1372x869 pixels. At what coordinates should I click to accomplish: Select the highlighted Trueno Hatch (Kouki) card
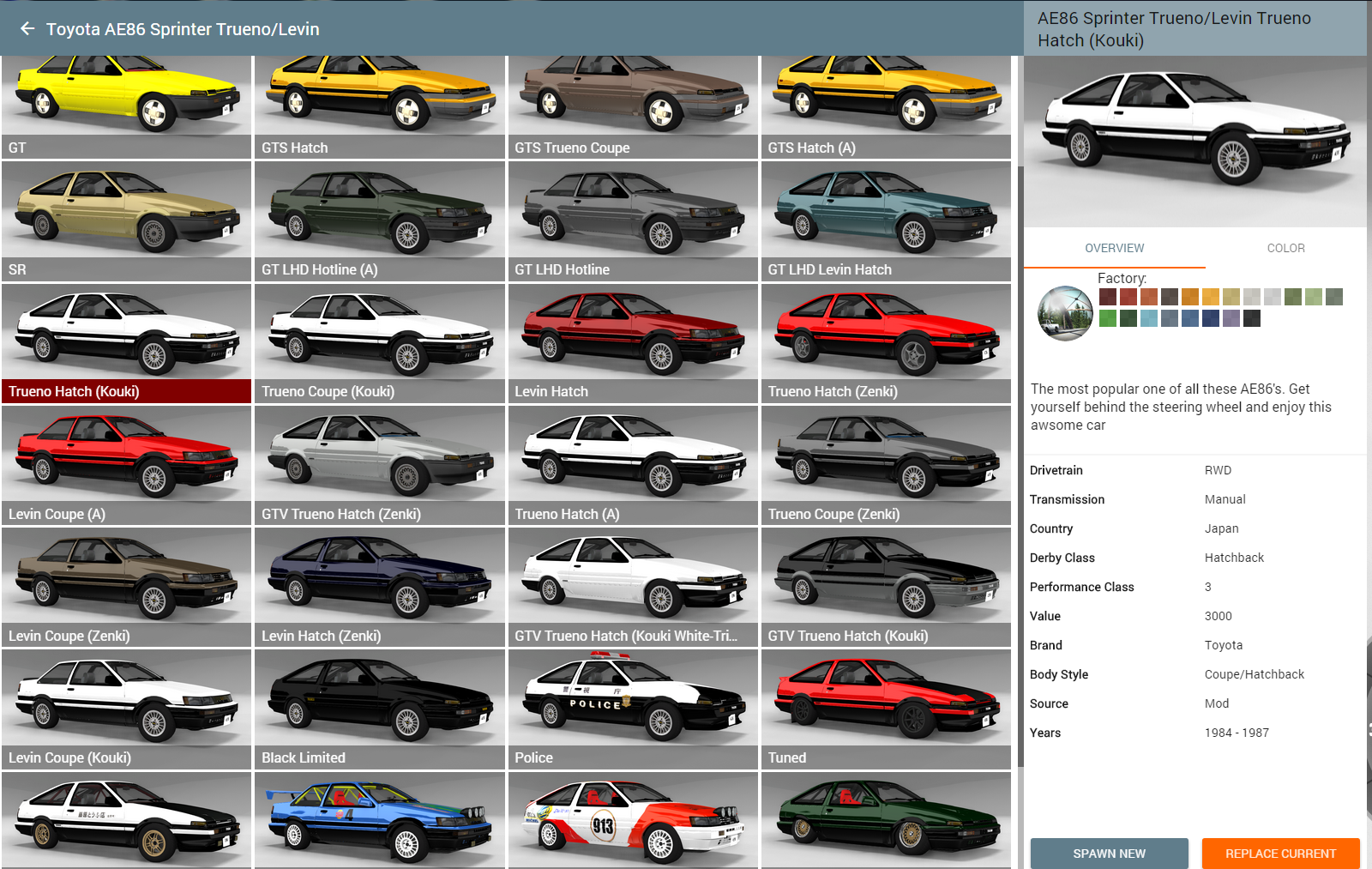[x=127, y=343]
